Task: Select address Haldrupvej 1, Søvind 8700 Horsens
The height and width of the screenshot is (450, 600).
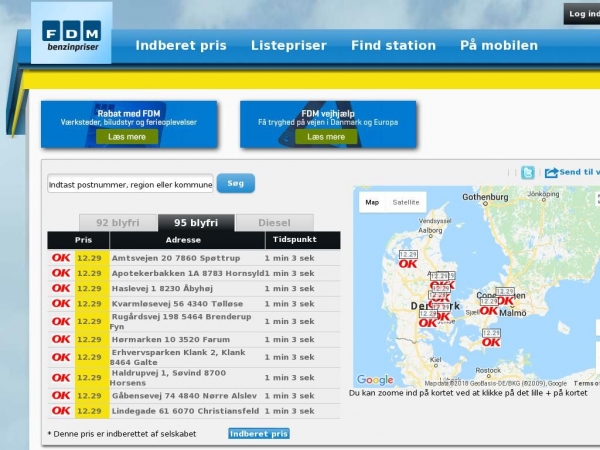Action: point(168,378)
